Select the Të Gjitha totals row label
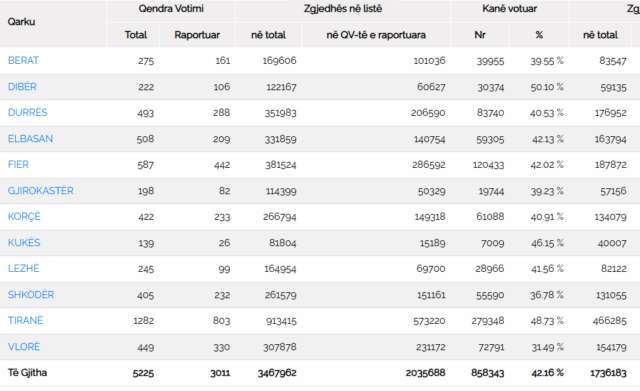Viewport: 640px width, 391px height. coord(27,373)
